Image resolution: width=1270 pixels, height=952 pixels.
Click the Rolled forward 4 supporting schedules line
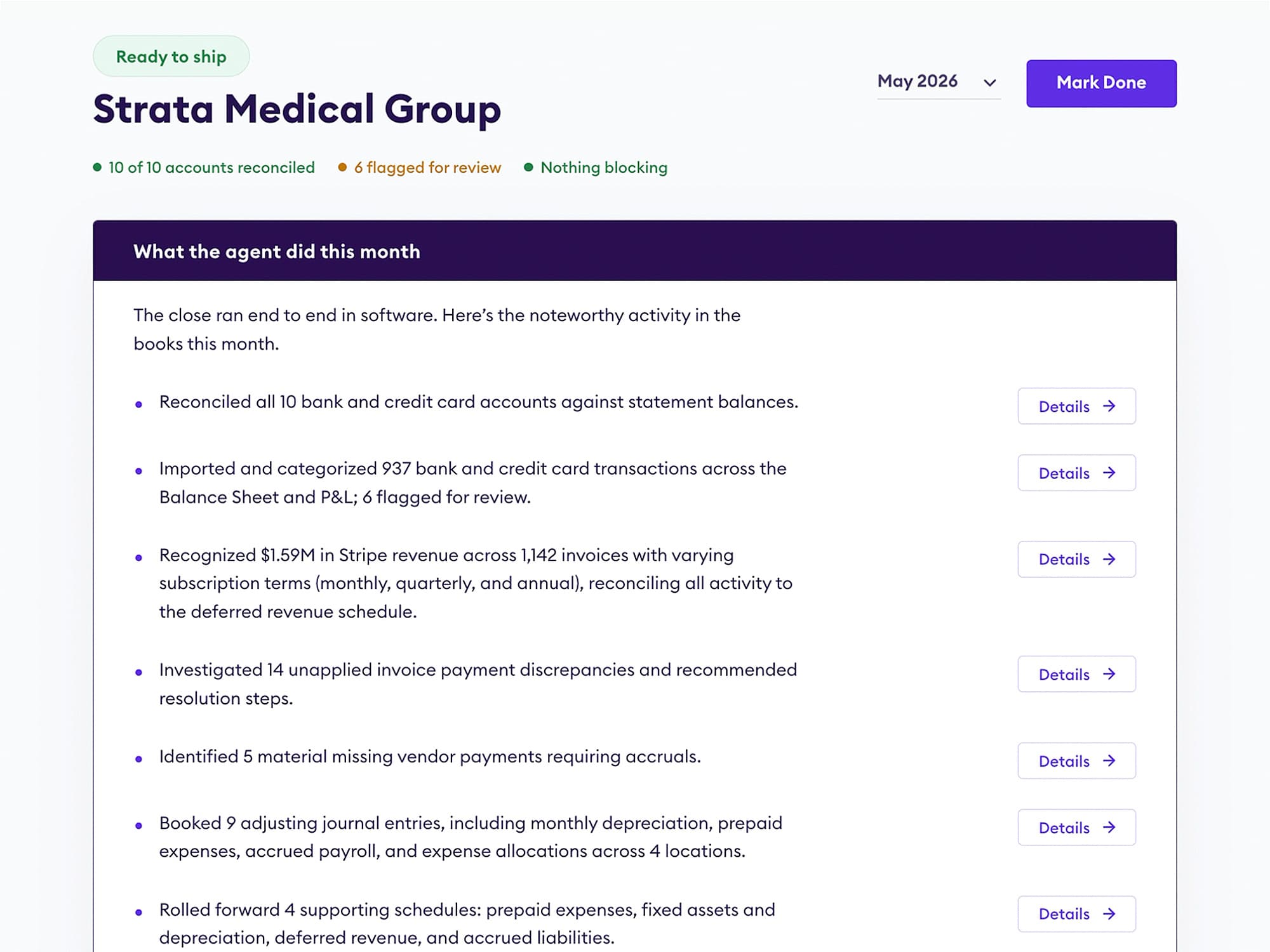coord(467,923)
